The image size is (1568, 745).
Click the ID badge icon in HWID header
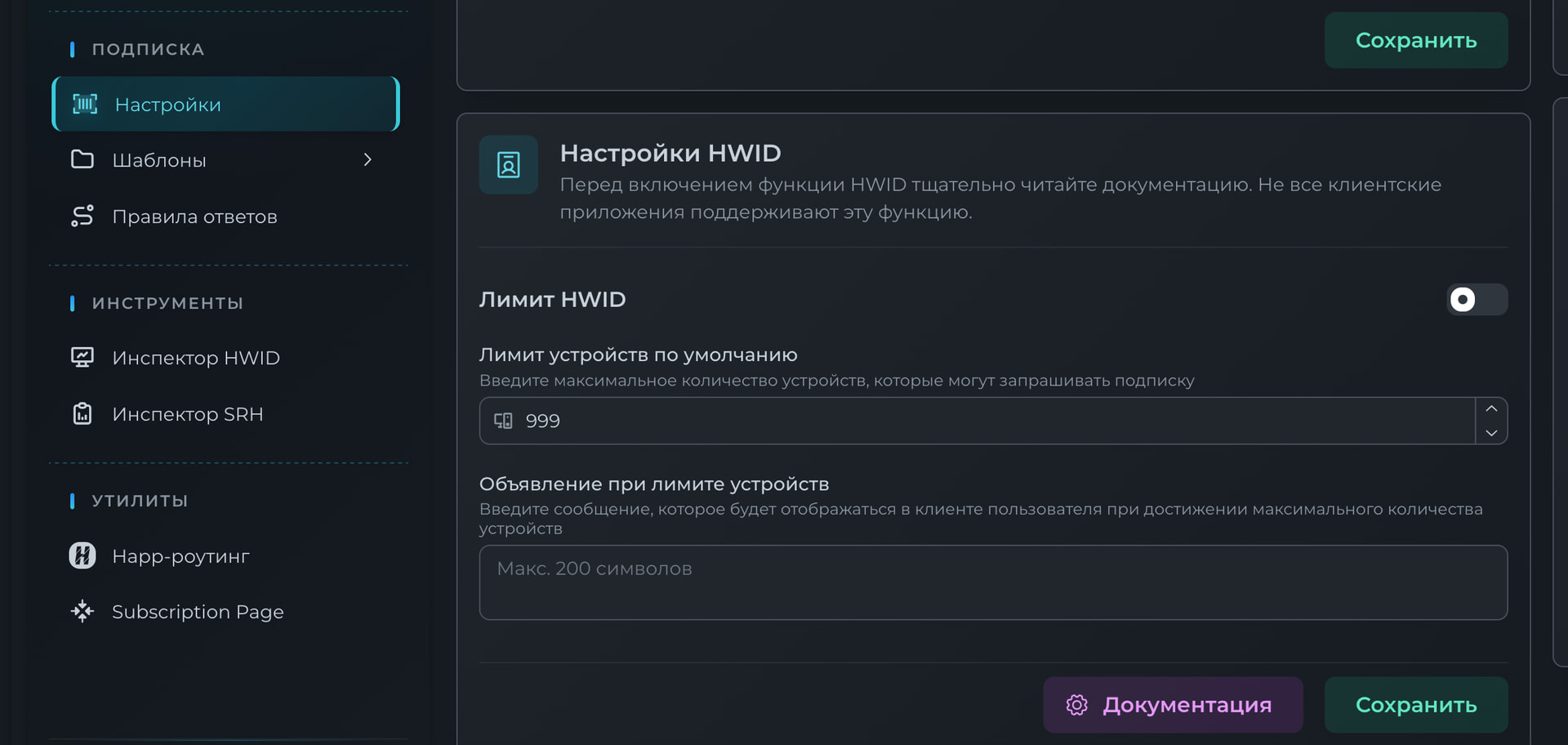coord(508,165)
